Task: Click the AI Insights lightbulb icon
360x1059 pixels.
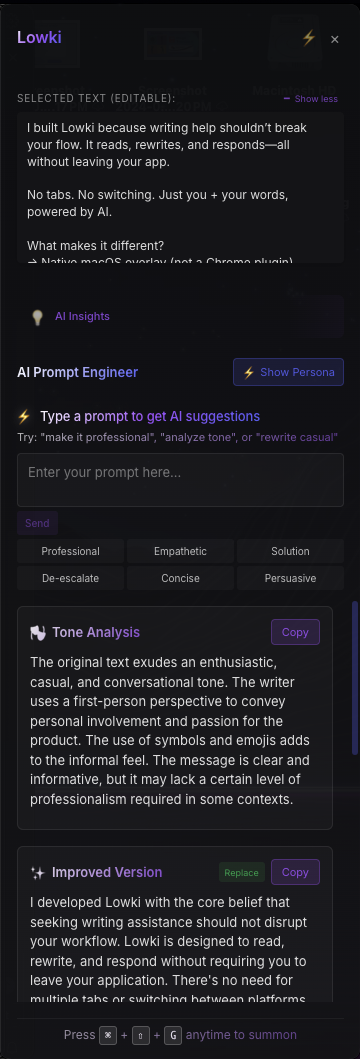Action: (x=38, y=317)
